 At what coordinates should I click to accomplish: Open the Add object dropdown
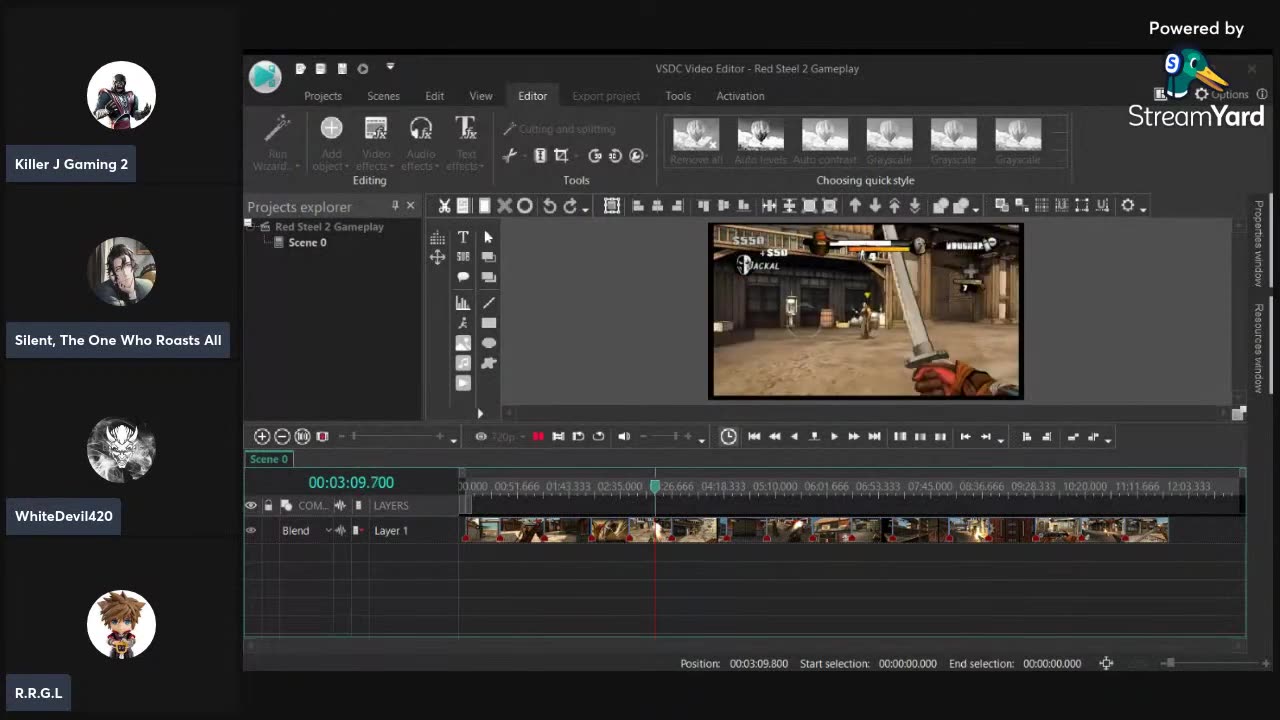[331, 143]
